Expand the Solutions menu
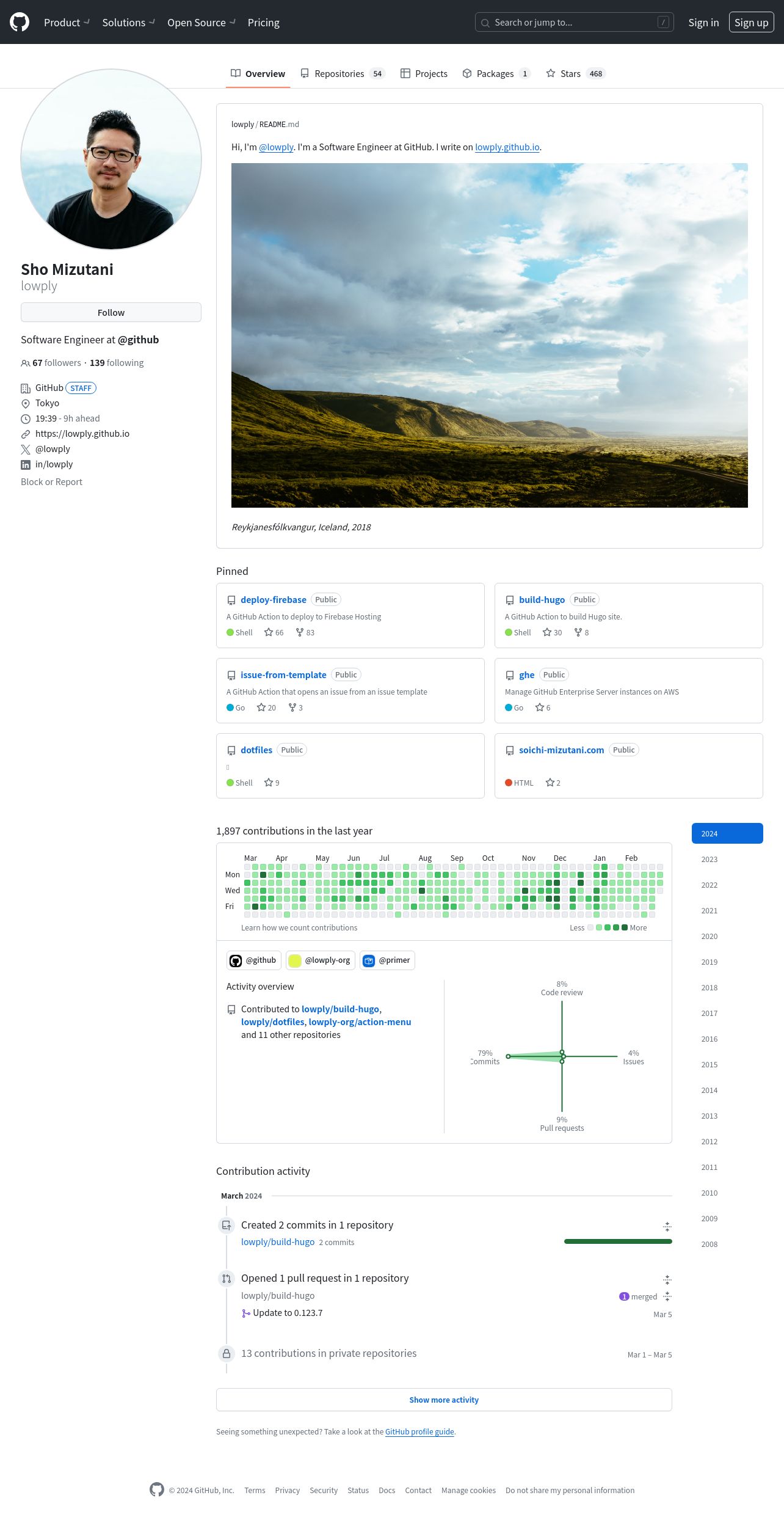The width and height of the screenshot is (784, 1520). coord(128,23)
